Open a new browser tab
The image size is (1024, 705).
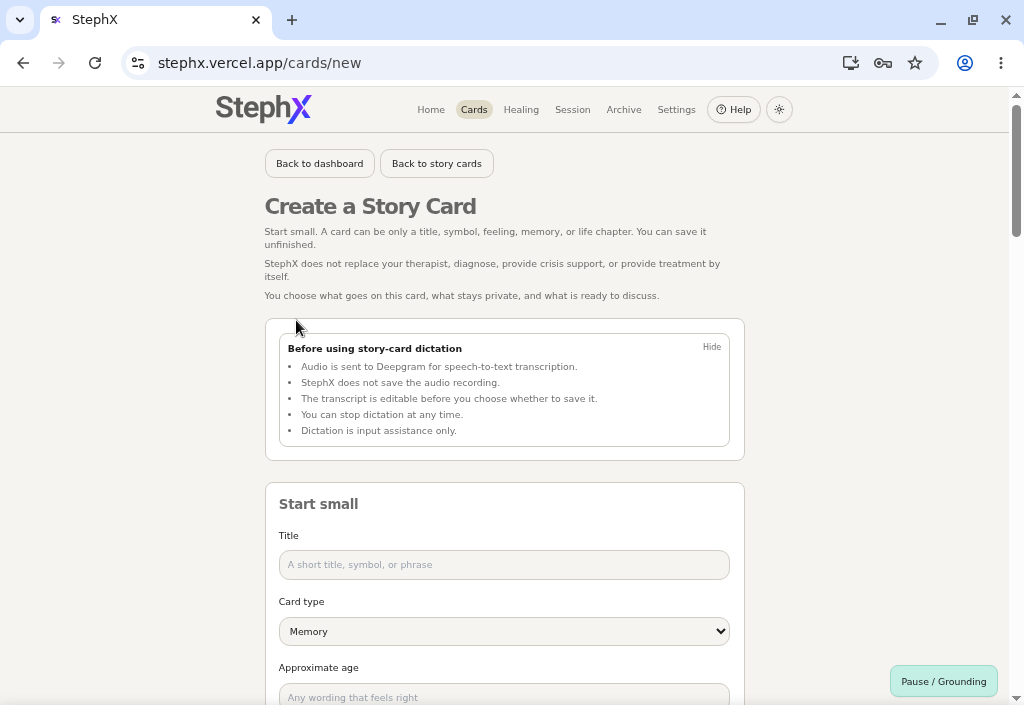coord(292,20)
